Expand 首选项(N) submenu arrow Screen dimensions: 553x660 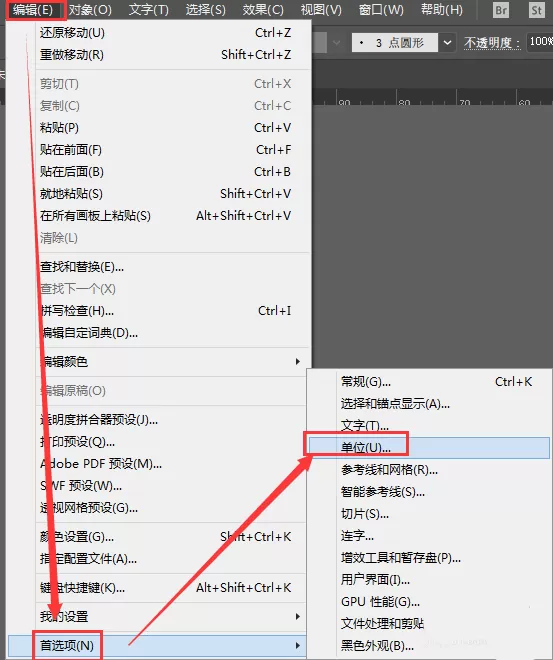298,645
